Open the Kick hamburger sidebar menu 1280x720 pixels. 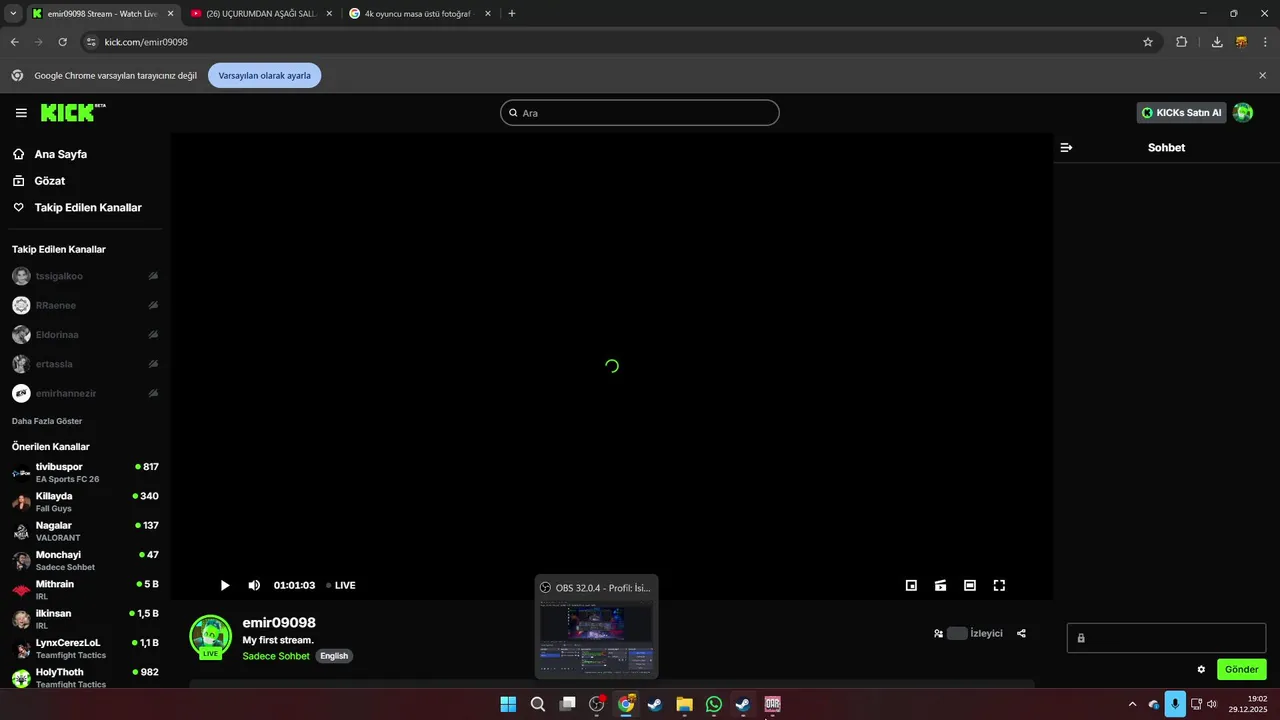click(x=21, y=113)
